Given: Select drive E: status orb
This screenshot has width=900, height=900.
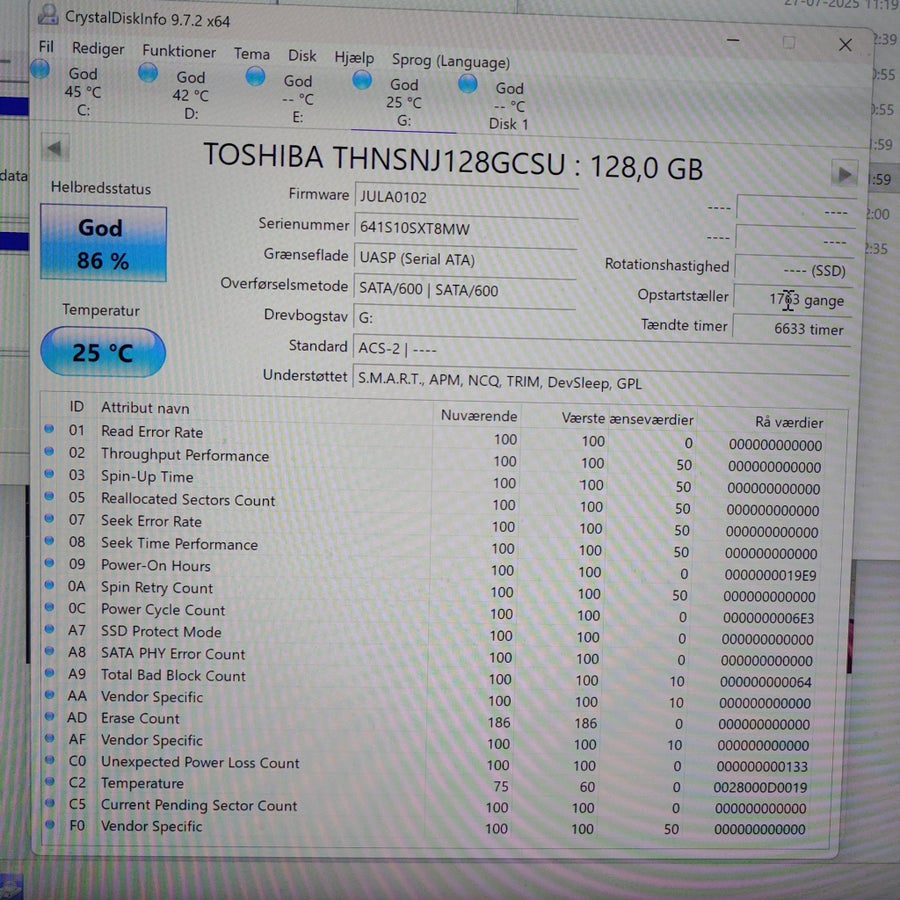Looking at the screenshot, I should 255,76.
